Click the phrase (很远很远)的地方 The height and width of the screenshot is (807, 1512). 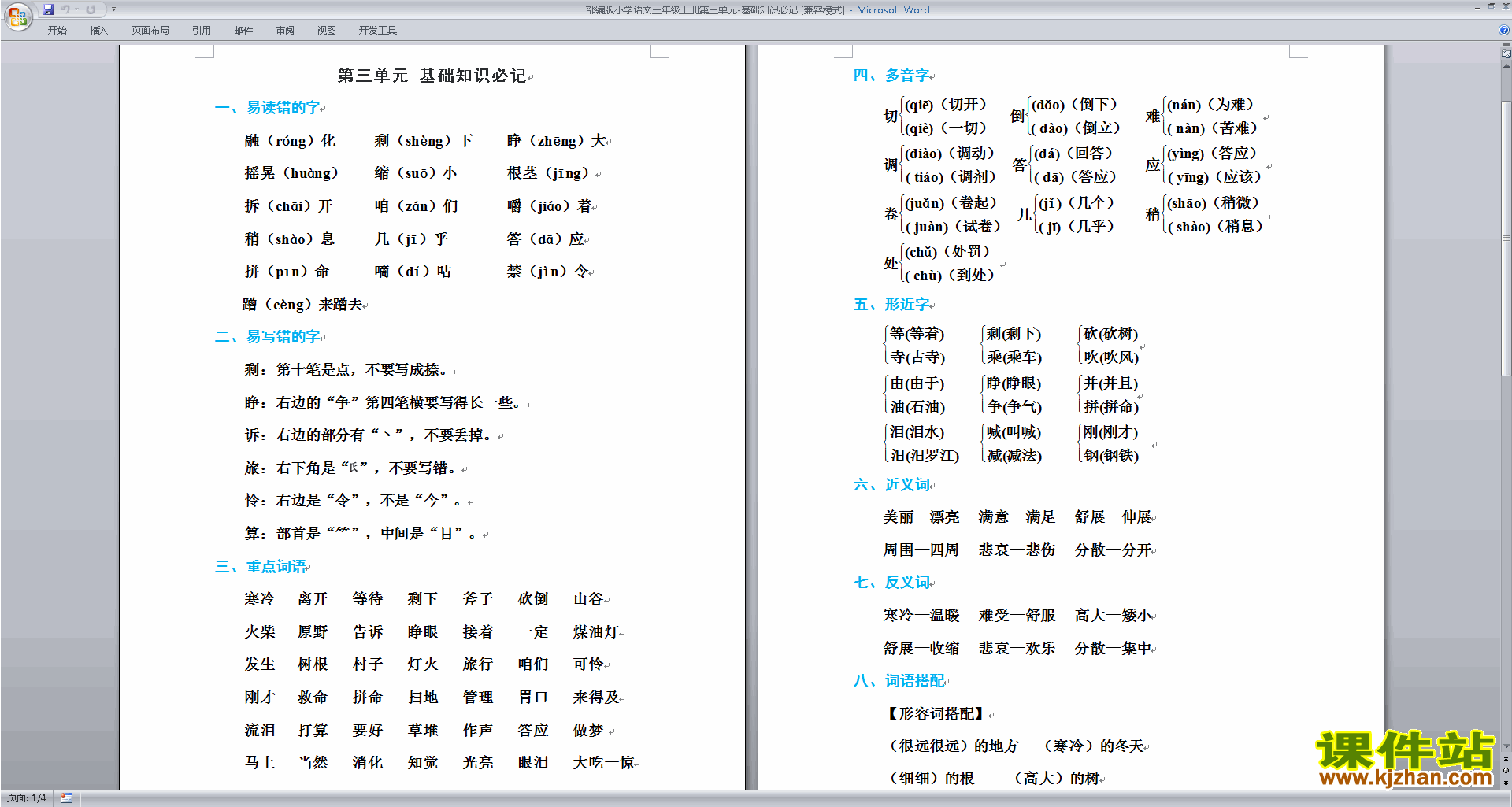[951, 746]
